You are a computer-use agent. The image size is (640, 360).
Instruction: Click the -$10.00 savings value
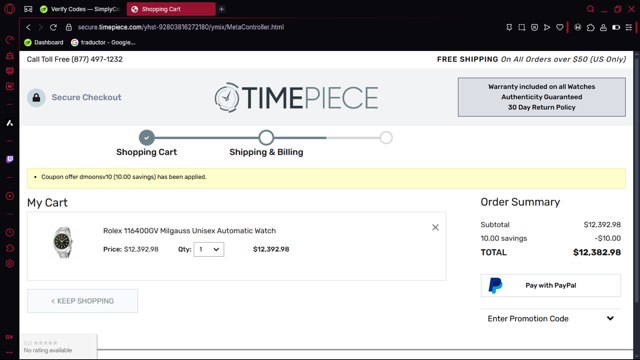point(608,238)
